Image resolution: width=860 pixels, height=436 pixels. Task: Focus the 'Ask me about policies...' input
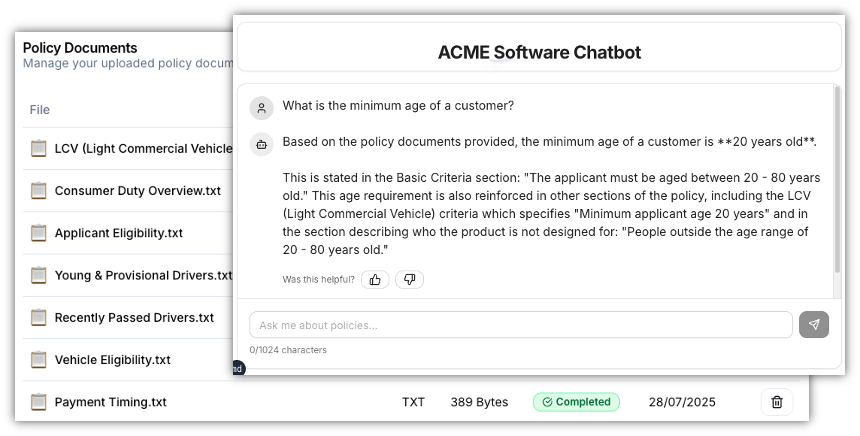[521, 325]
